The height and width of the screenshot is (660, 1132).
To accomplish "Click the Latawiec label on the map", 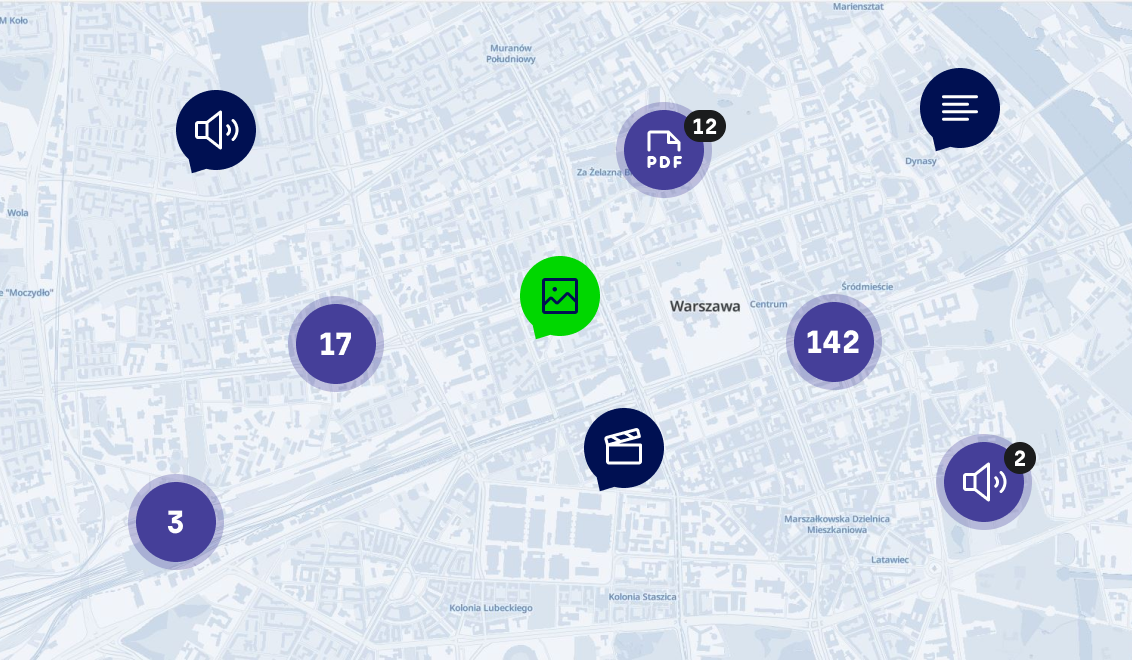I will pyautogui.click(x=889, y=560).
